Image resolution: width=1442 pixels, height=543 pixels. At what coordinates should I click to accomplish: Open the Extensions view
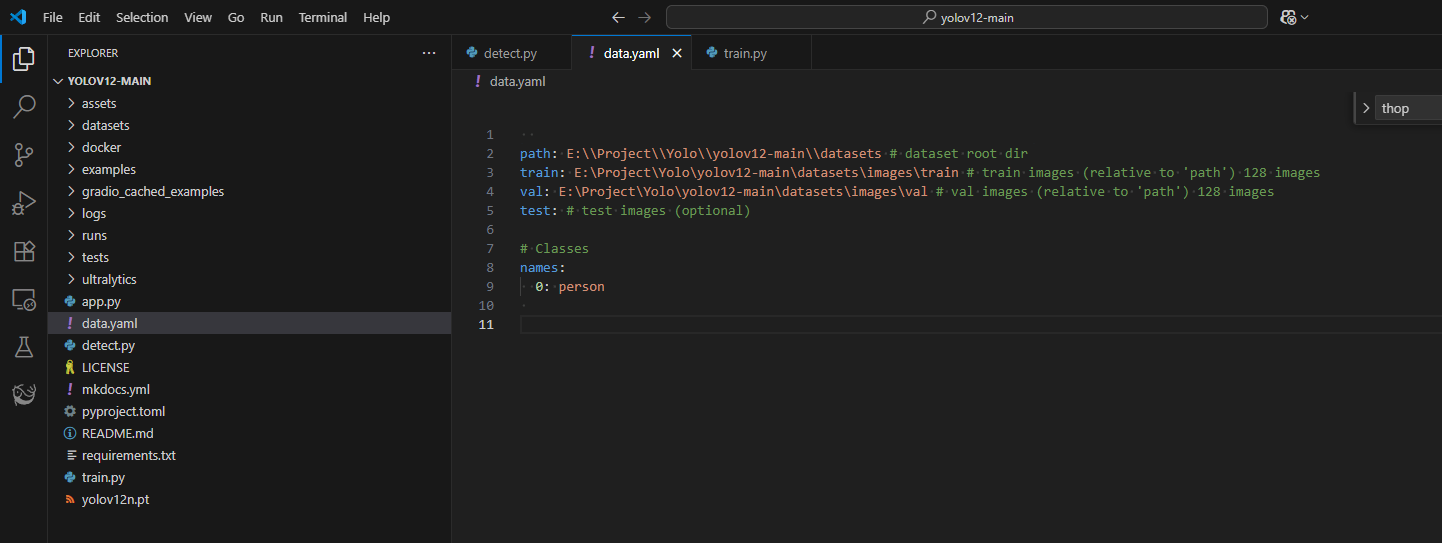pos(24,251)
